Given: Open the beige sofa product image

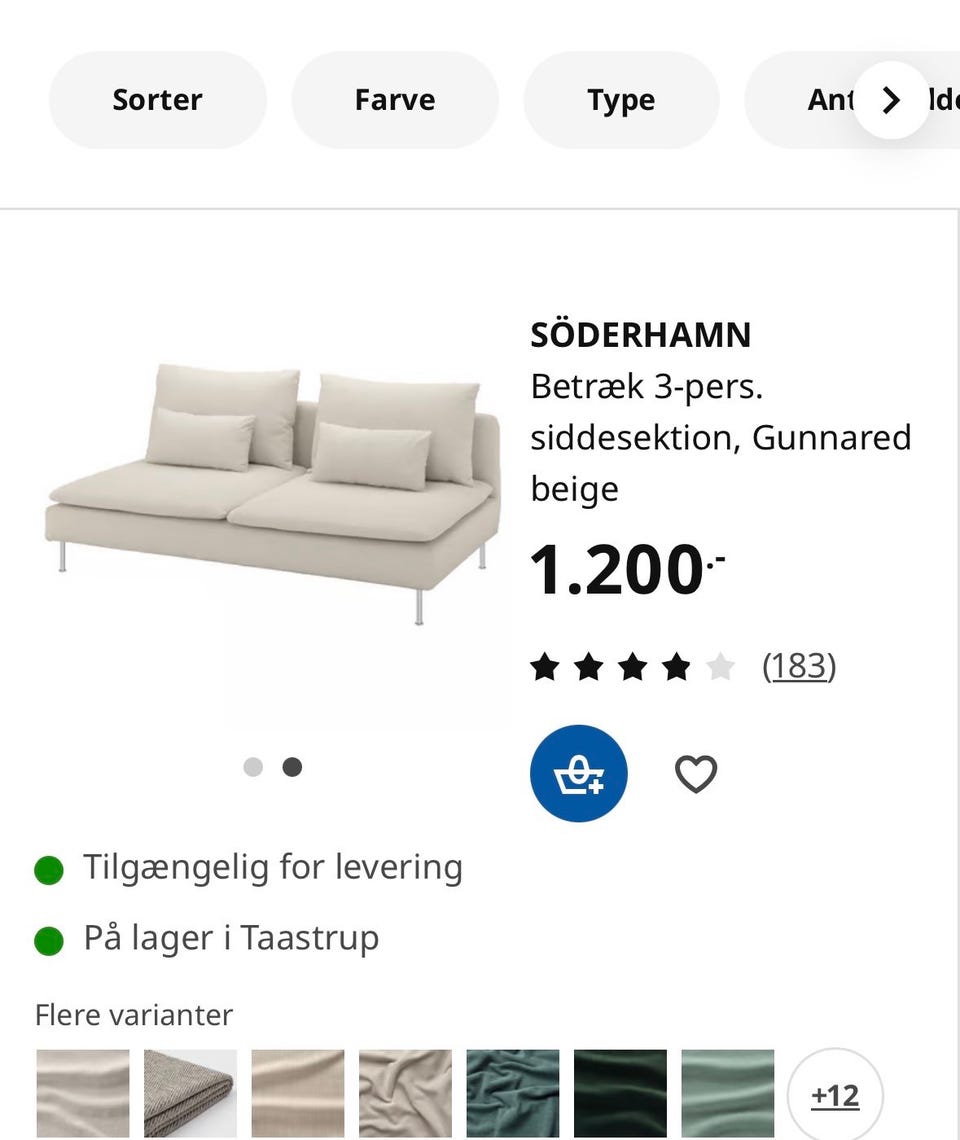Looking at the screenshot, I should (272, 490).
